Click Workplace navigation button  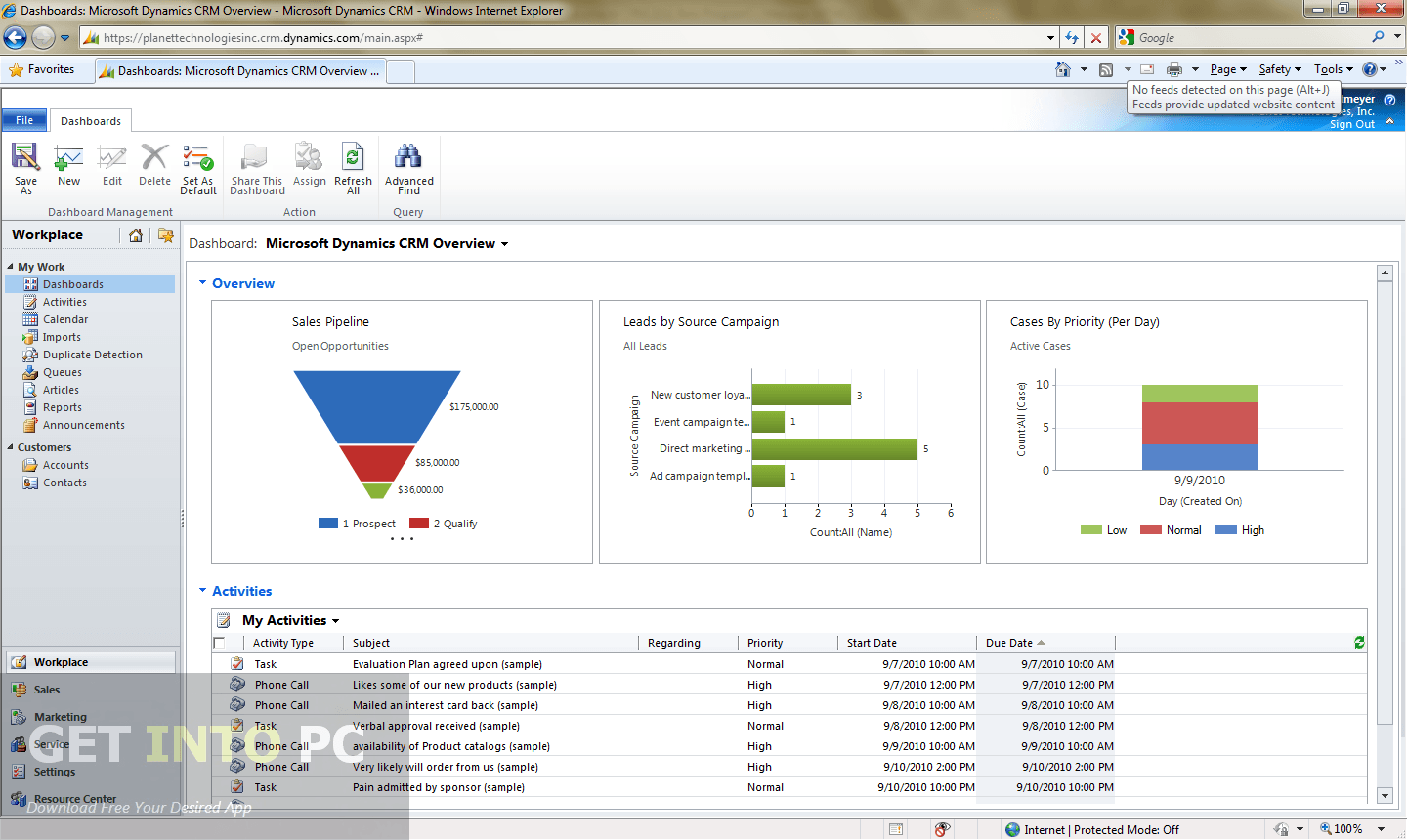coord(90,662)
